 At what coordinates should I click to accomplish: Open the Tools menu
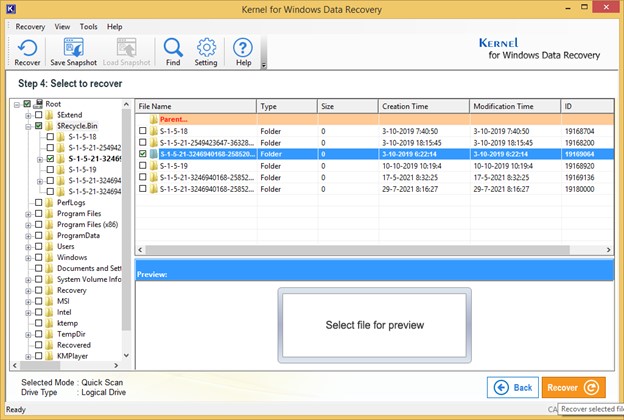coord(88,27)
